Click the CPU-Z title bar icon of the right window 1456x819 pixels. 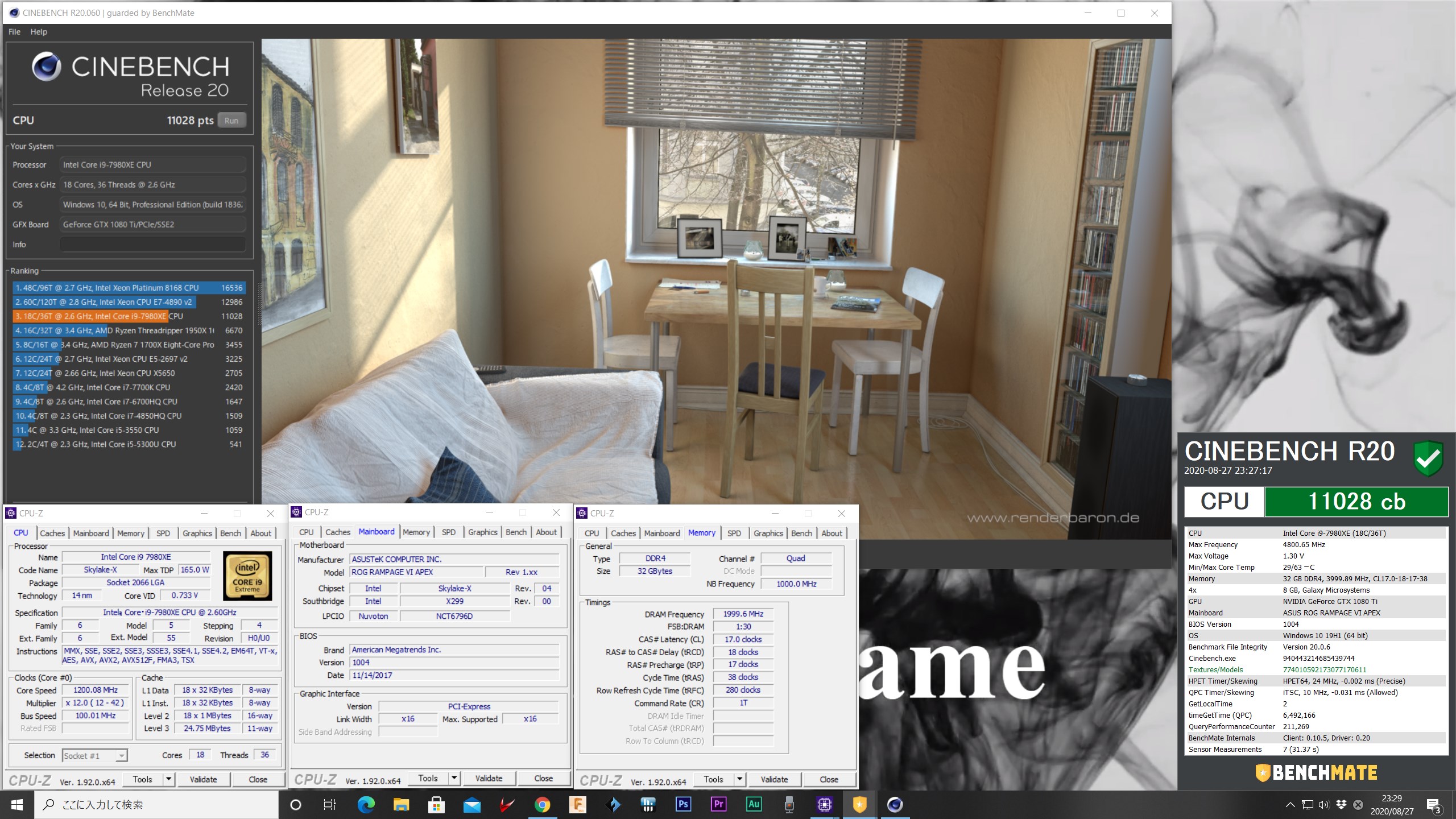click(x=582, y=513)
